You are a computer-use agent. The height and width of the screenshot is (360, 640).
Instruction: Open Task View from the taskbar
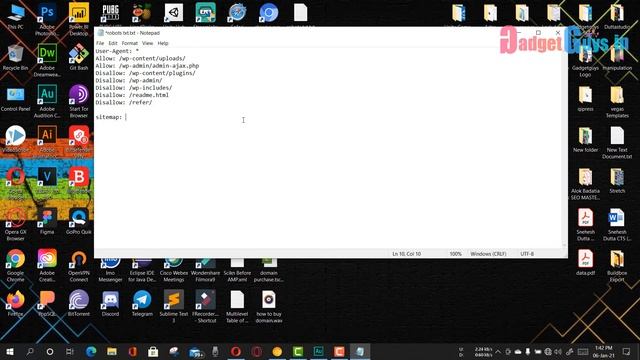[70, 351]
